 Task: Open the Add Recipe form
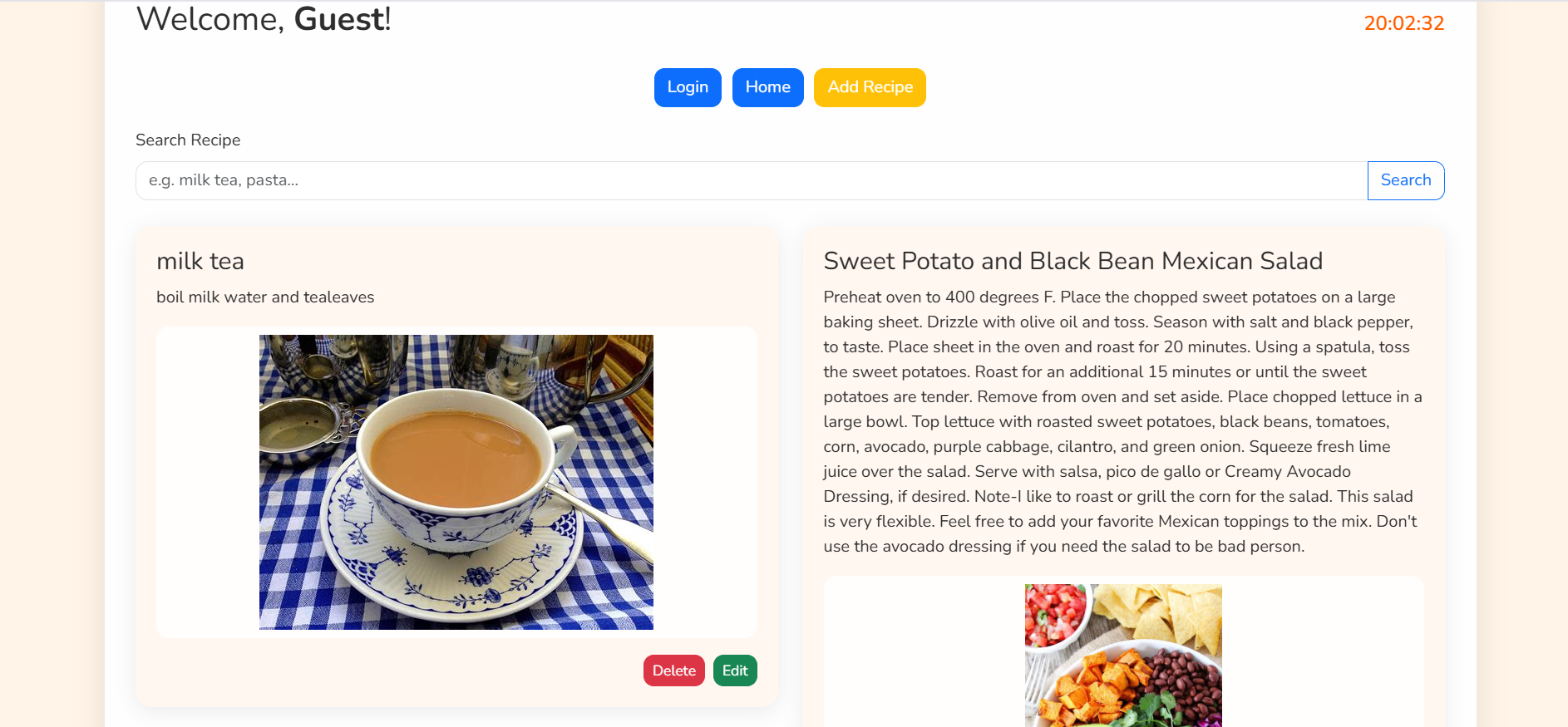pos(870,87)
